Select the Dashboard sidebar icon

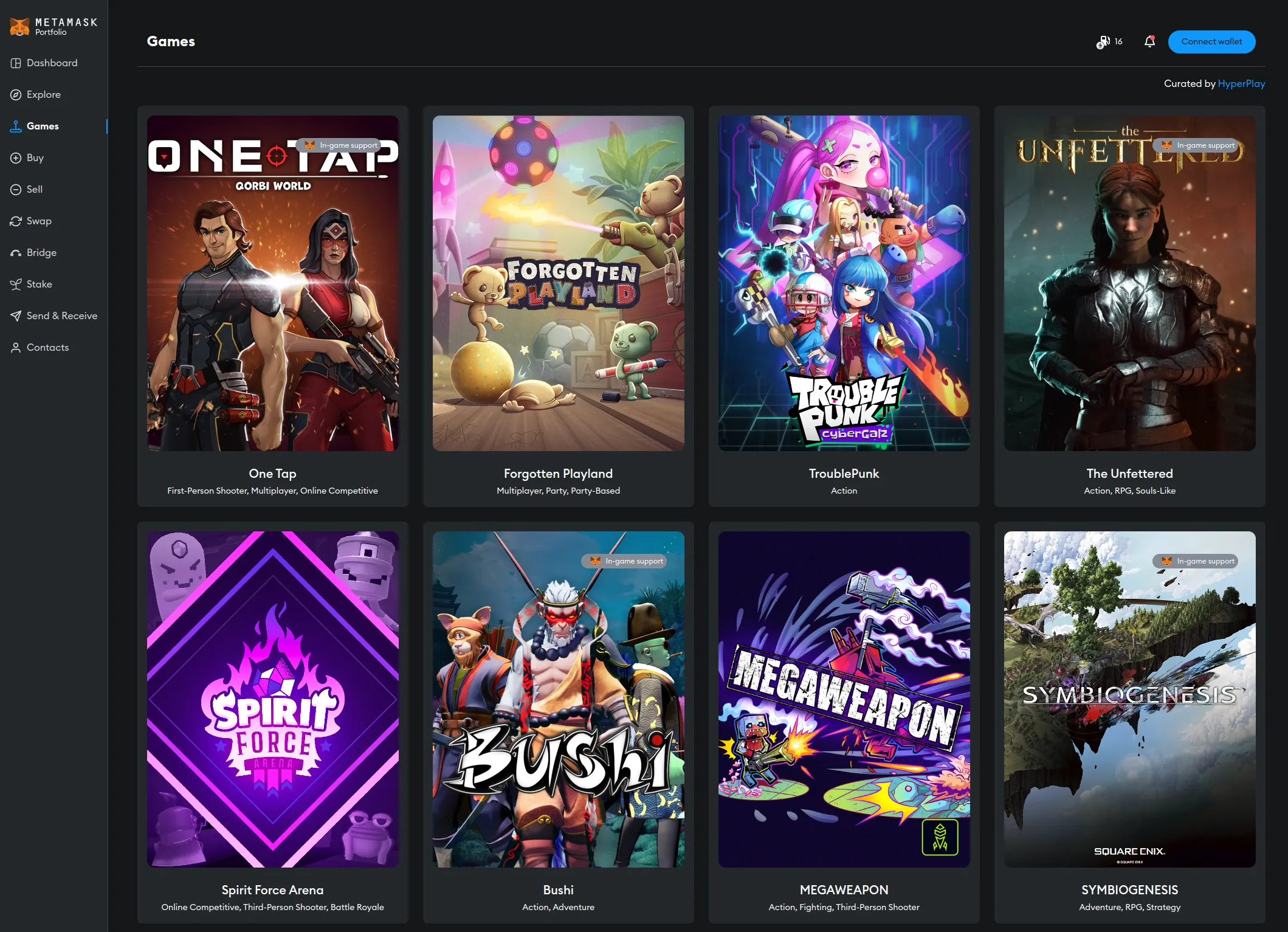point(16,63)
